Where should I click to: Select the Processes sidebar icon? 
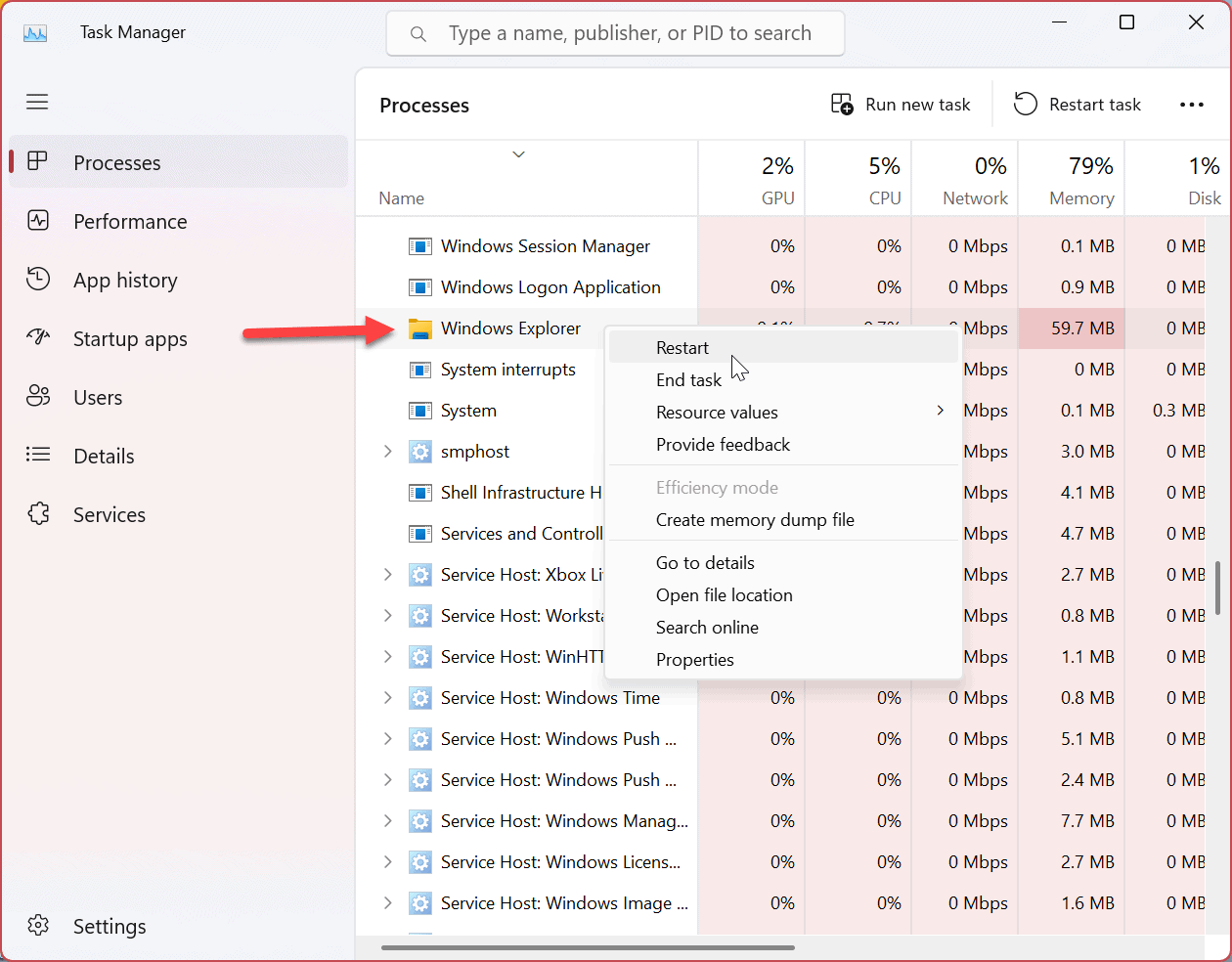tap(38, 162)
